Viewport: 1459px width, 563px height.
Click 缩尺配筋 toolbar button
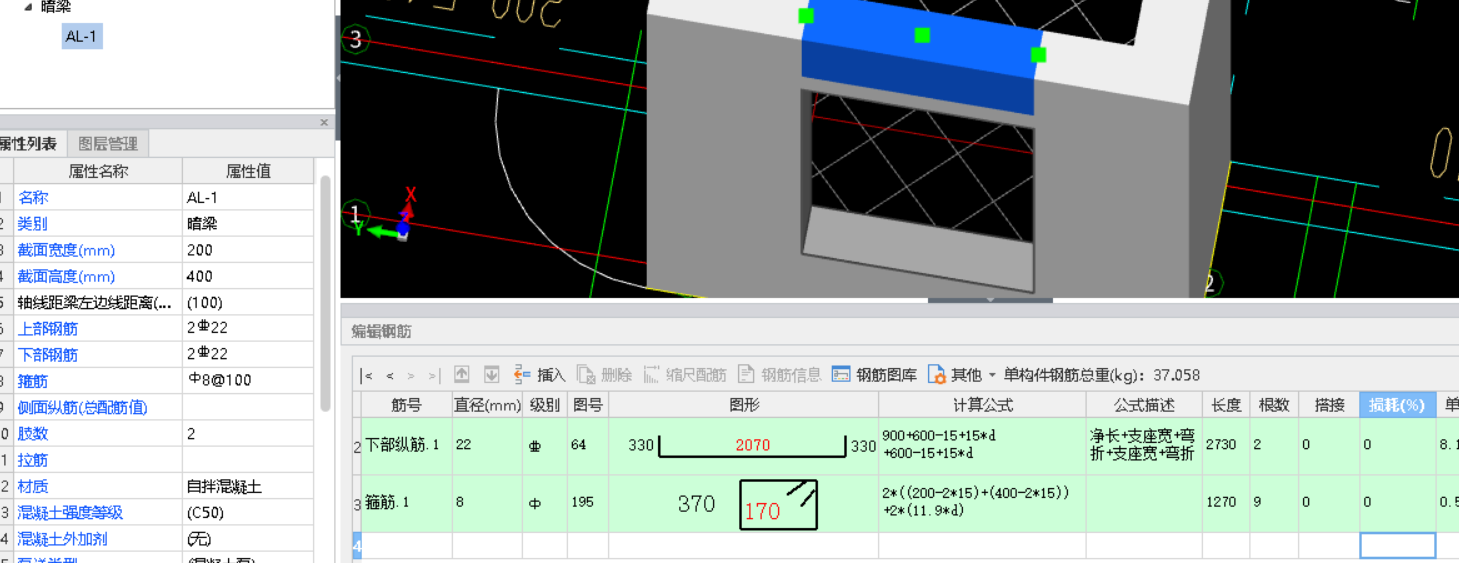[x=685, y=375]
